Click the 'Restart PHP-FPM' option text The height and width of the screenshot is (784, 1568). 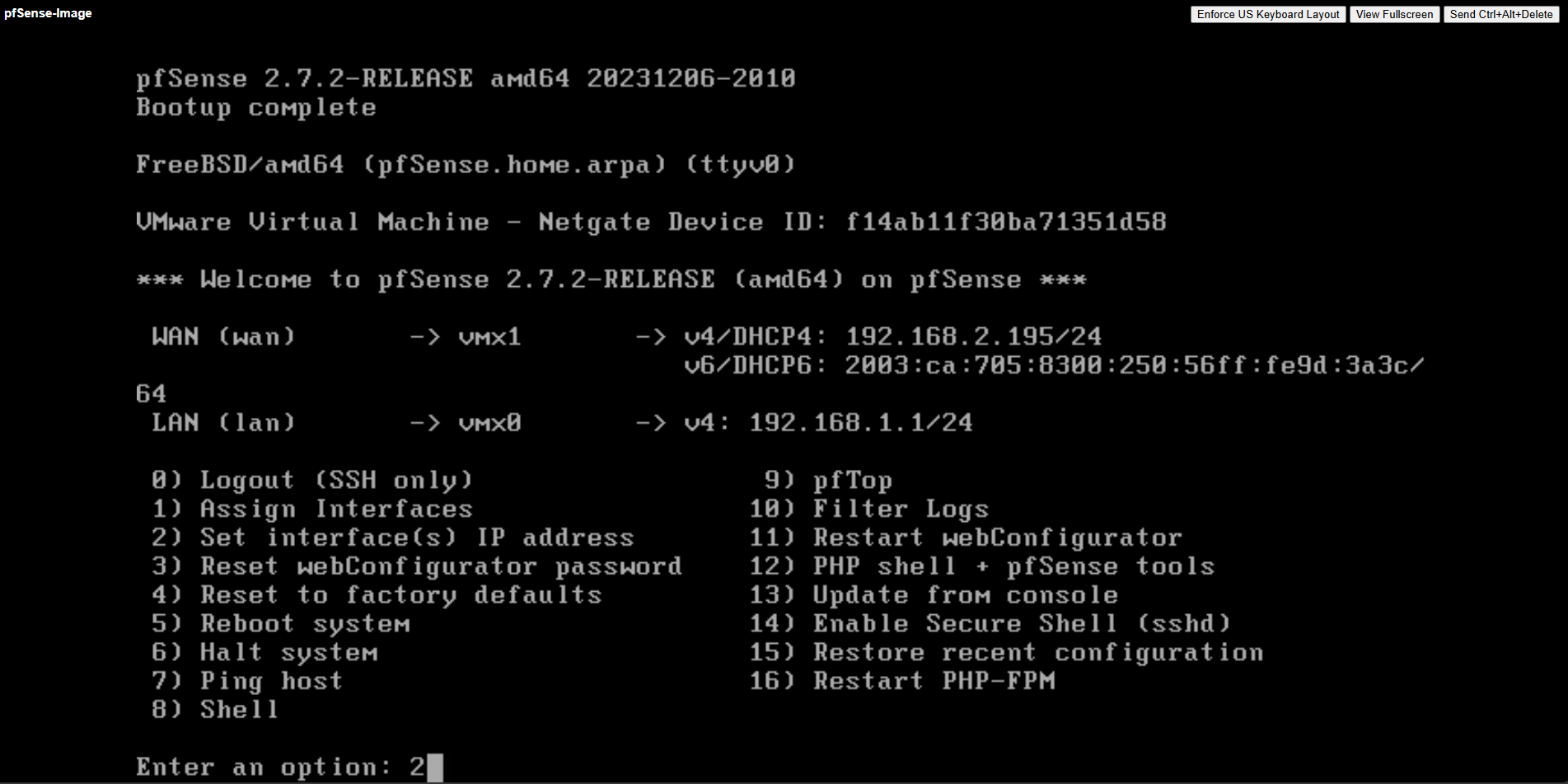(934, 681)
